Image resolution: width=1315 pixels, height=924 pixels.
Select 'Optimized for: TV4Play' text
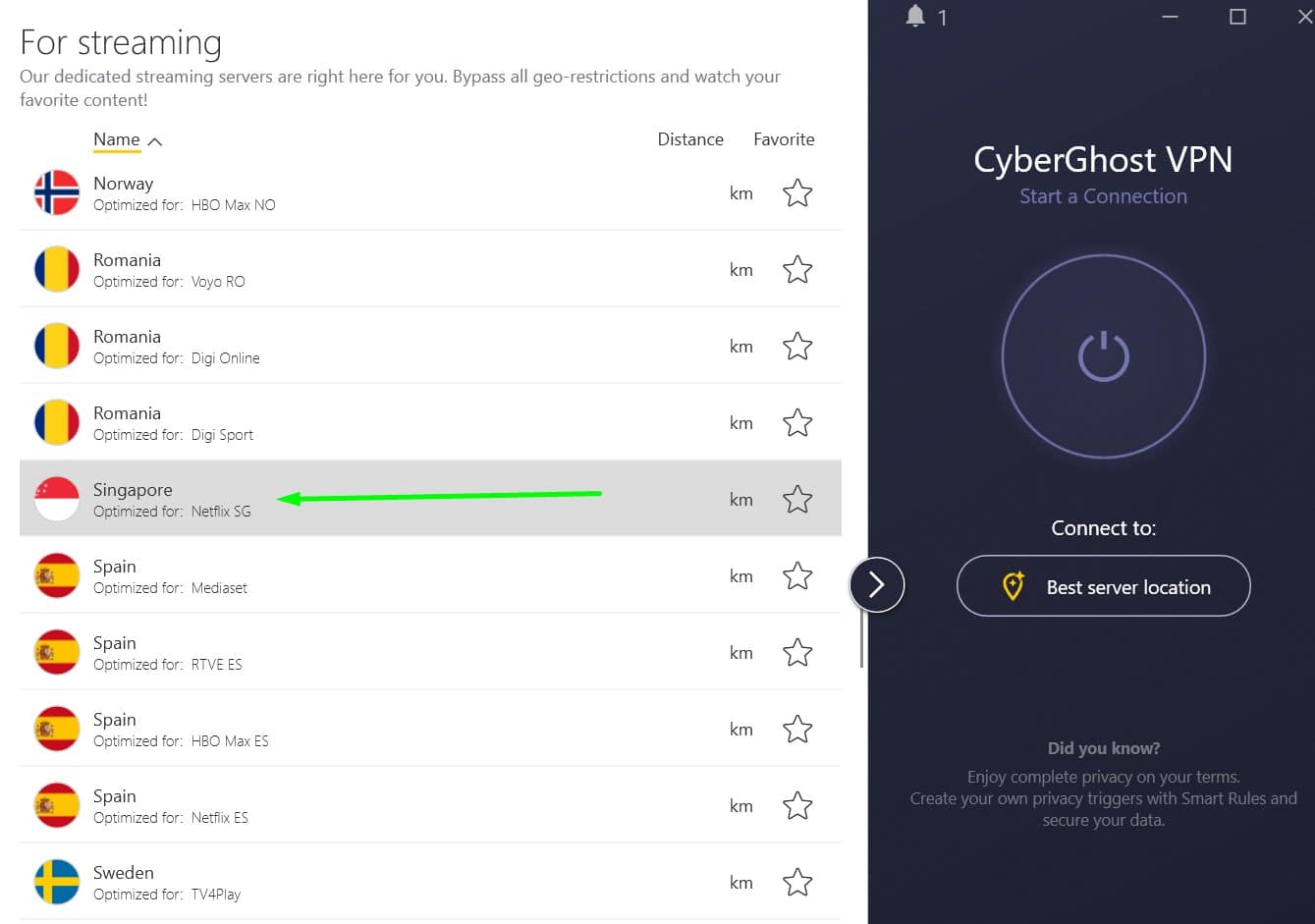click(x=167, y=895)
